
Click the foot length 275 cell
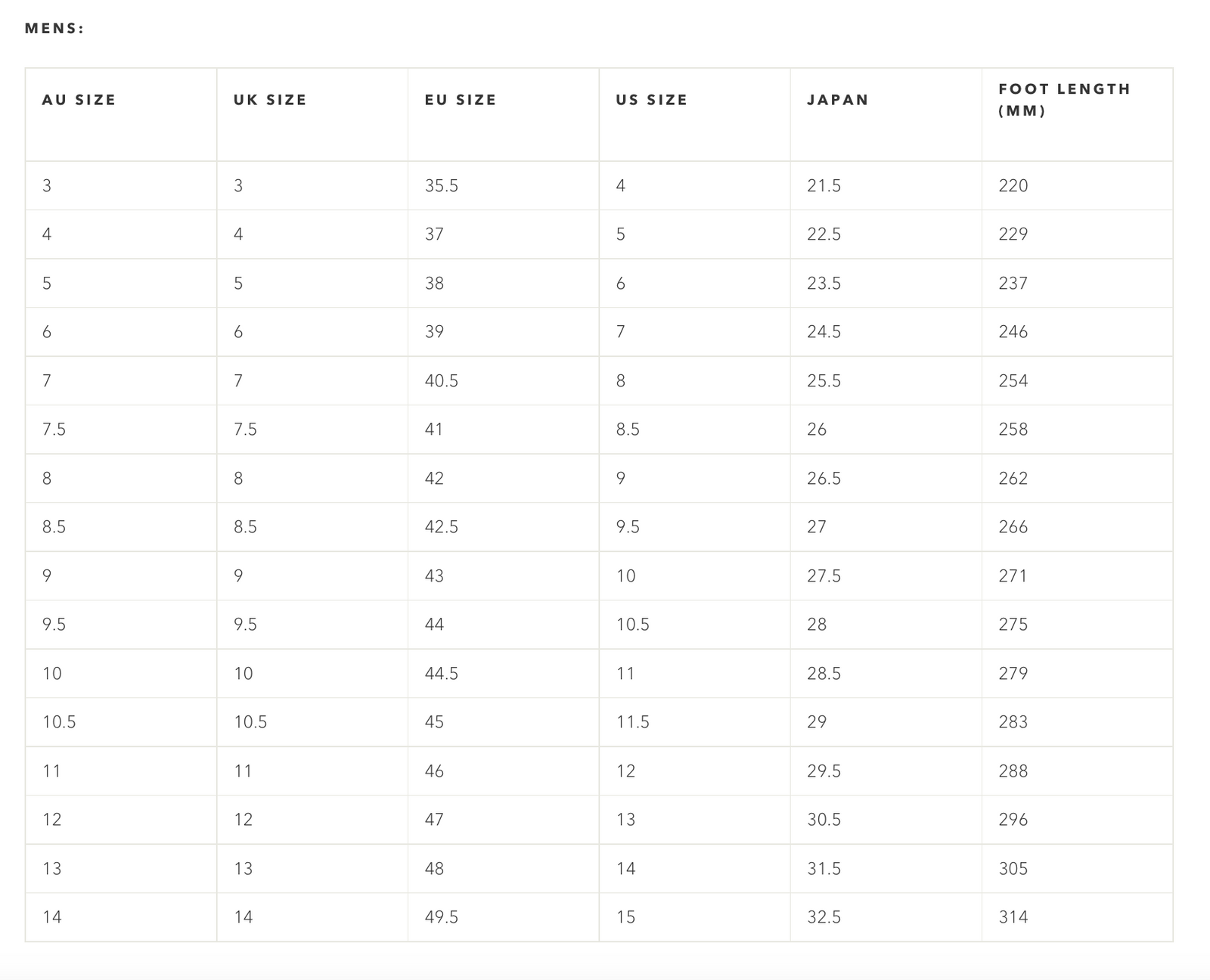pos(1013,625)
